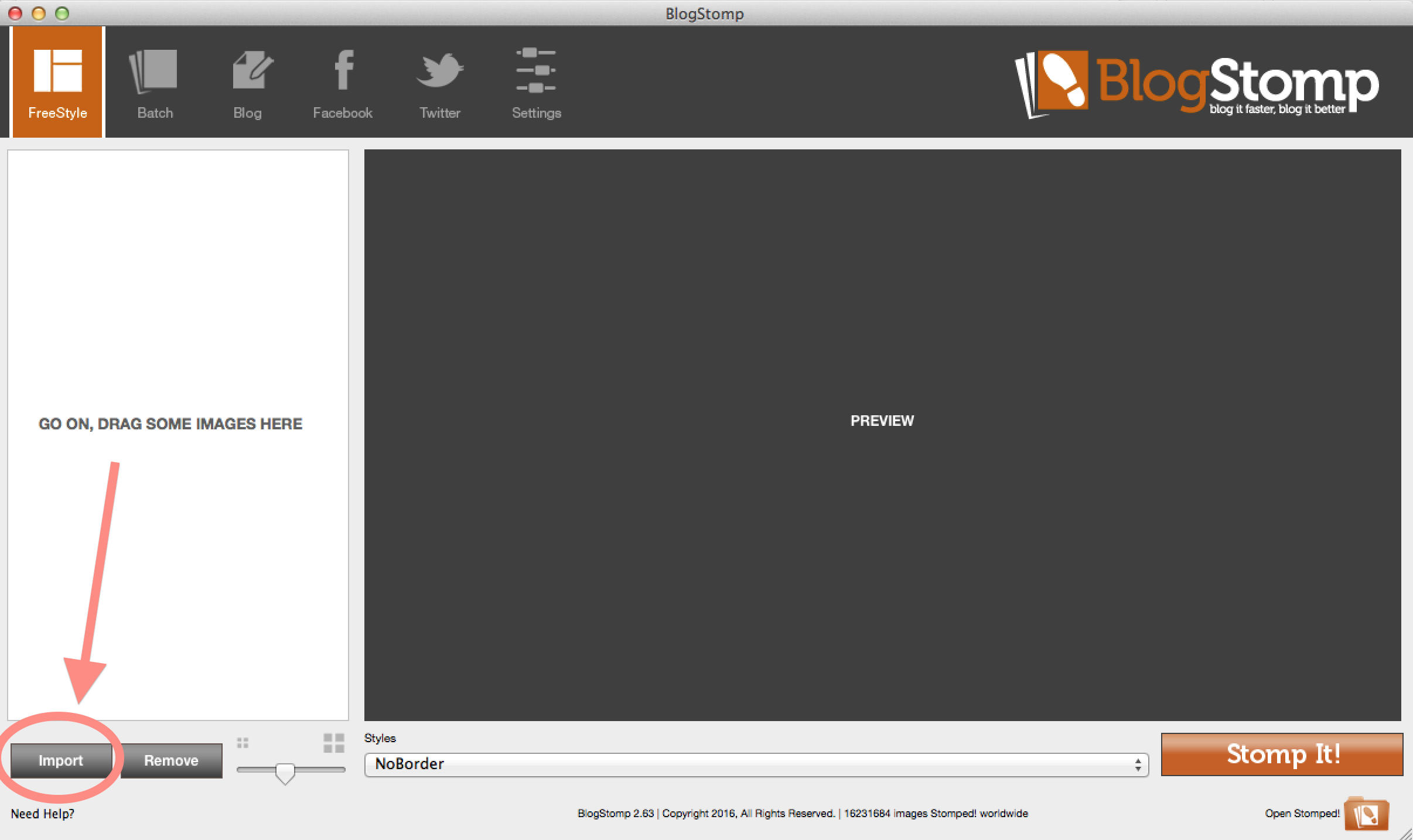This screenshot has height=840, width=1413.
Task: Click the BlogStomp logo
Action: click(x=1197, y=84)
